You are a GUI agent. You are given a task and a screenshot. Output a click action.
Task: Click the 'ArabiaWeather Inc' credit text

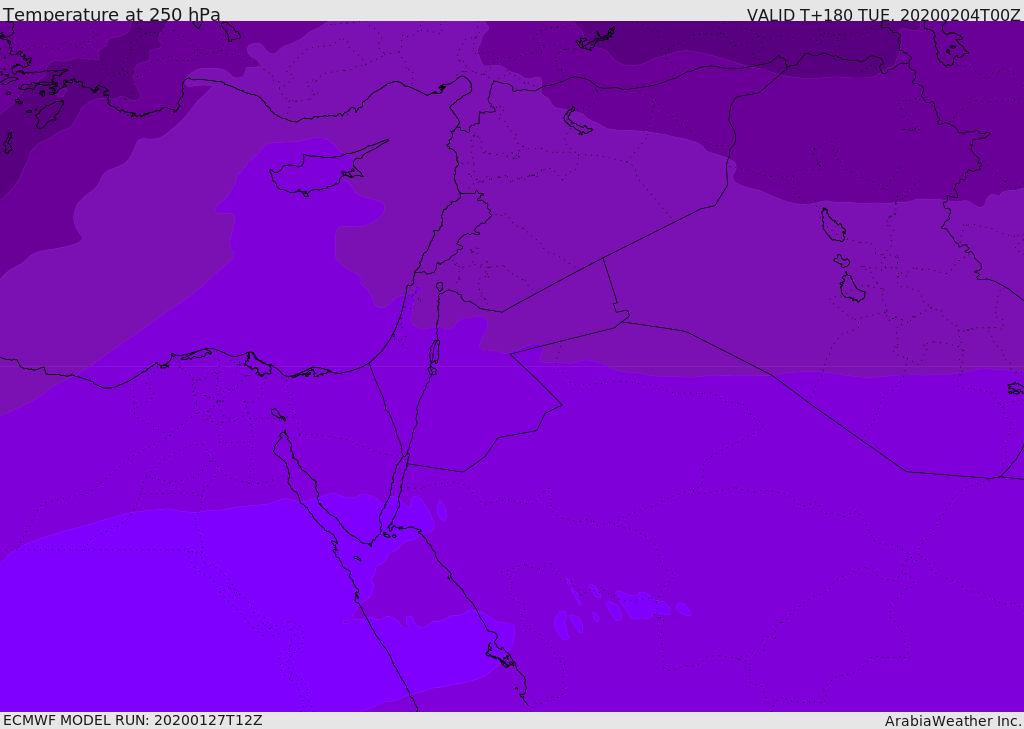pyautogui.click(x=952, y=721)
